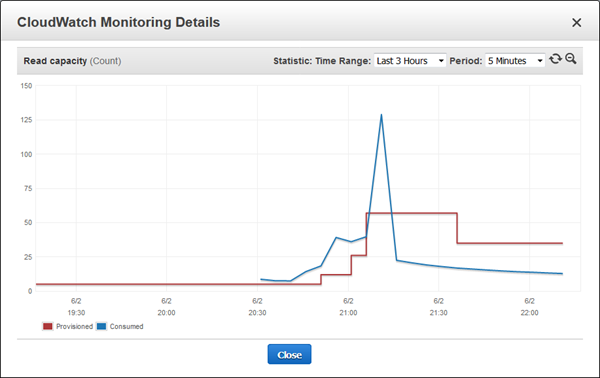Select the Consumed legend label
This screenshot has width=600, height=378.
pyautogui.click(x=126, y=326)
